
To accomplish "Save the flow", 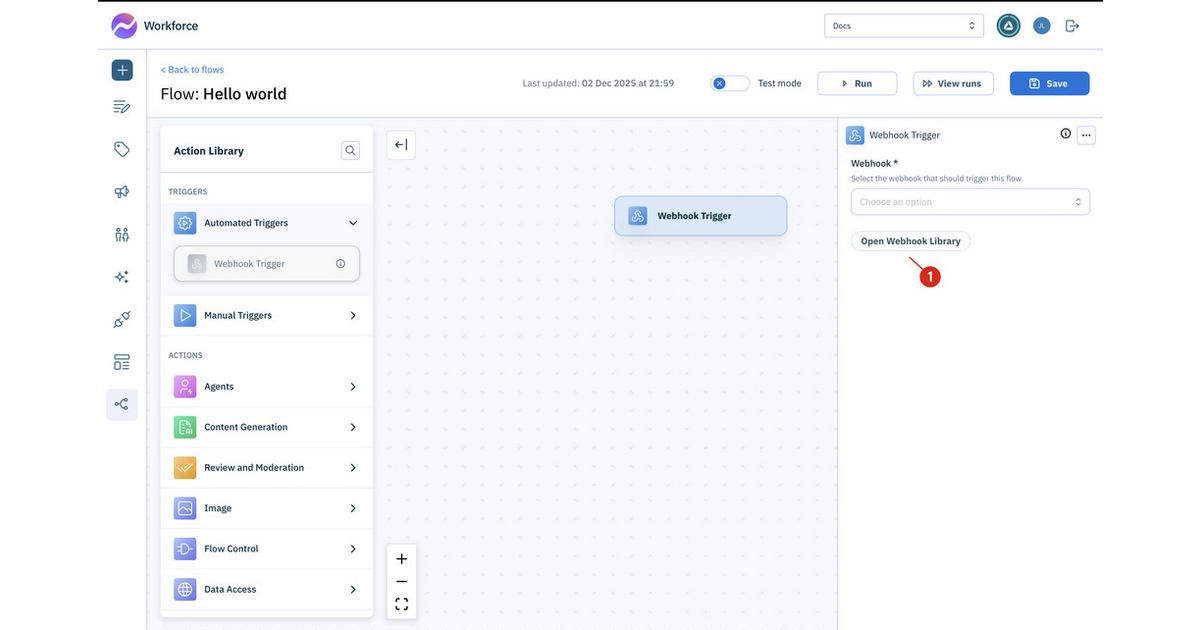I will point(1049,83).
